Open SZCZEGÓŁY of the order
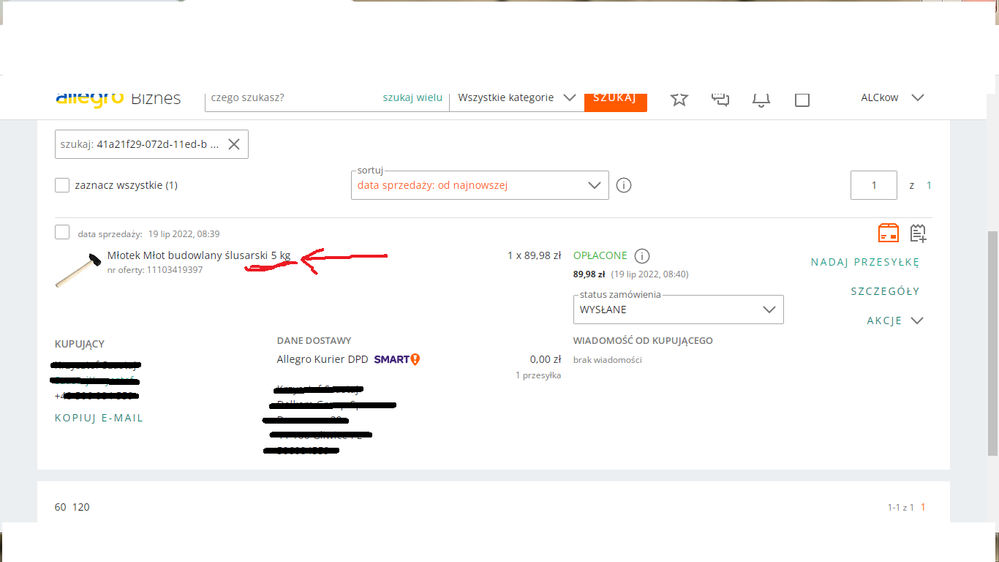Image resolution: width=999 pixels, height=562 pixels. [x=885, y=292]
